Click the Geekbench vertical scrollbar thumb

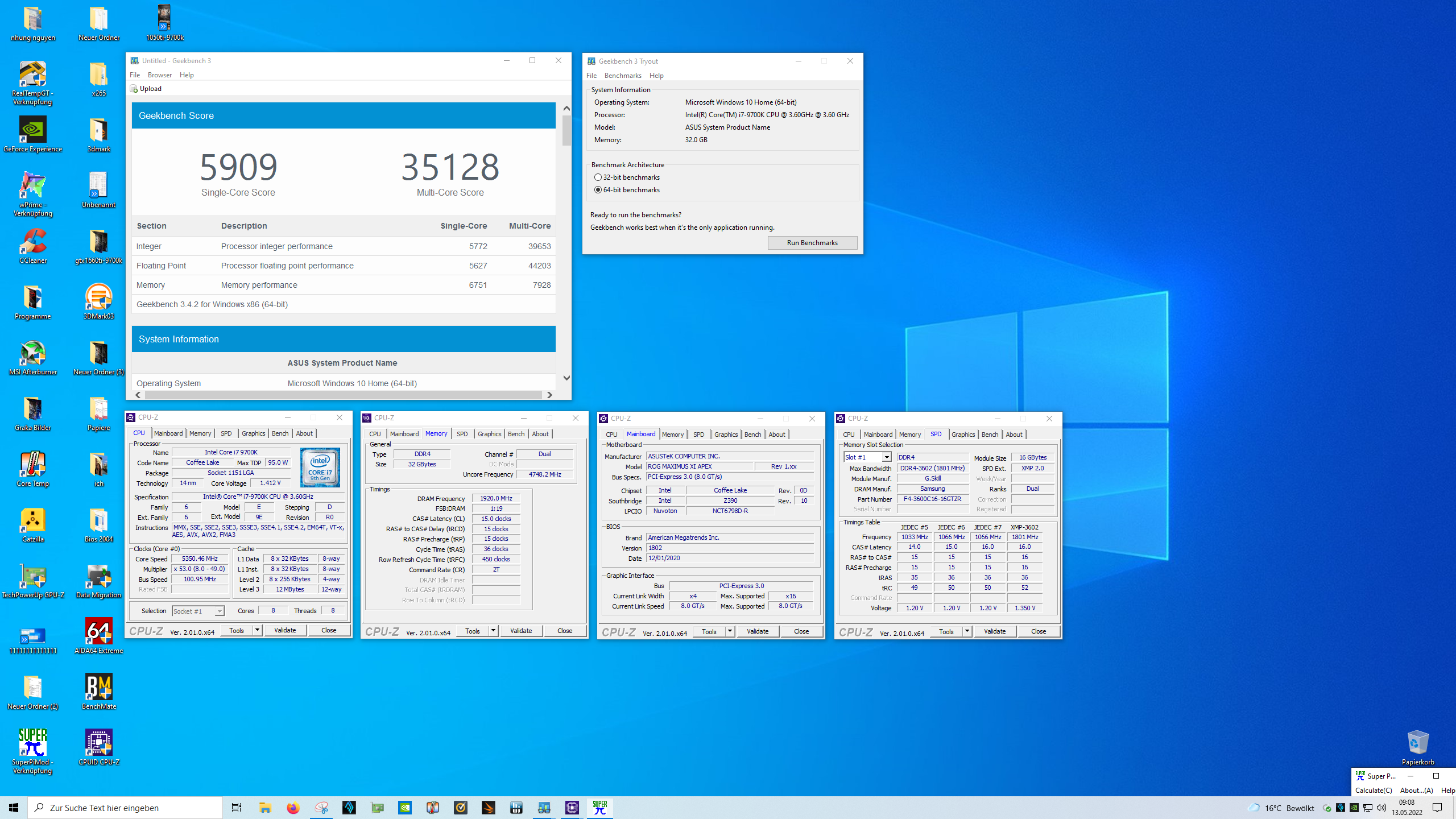[x=566, y=130]
